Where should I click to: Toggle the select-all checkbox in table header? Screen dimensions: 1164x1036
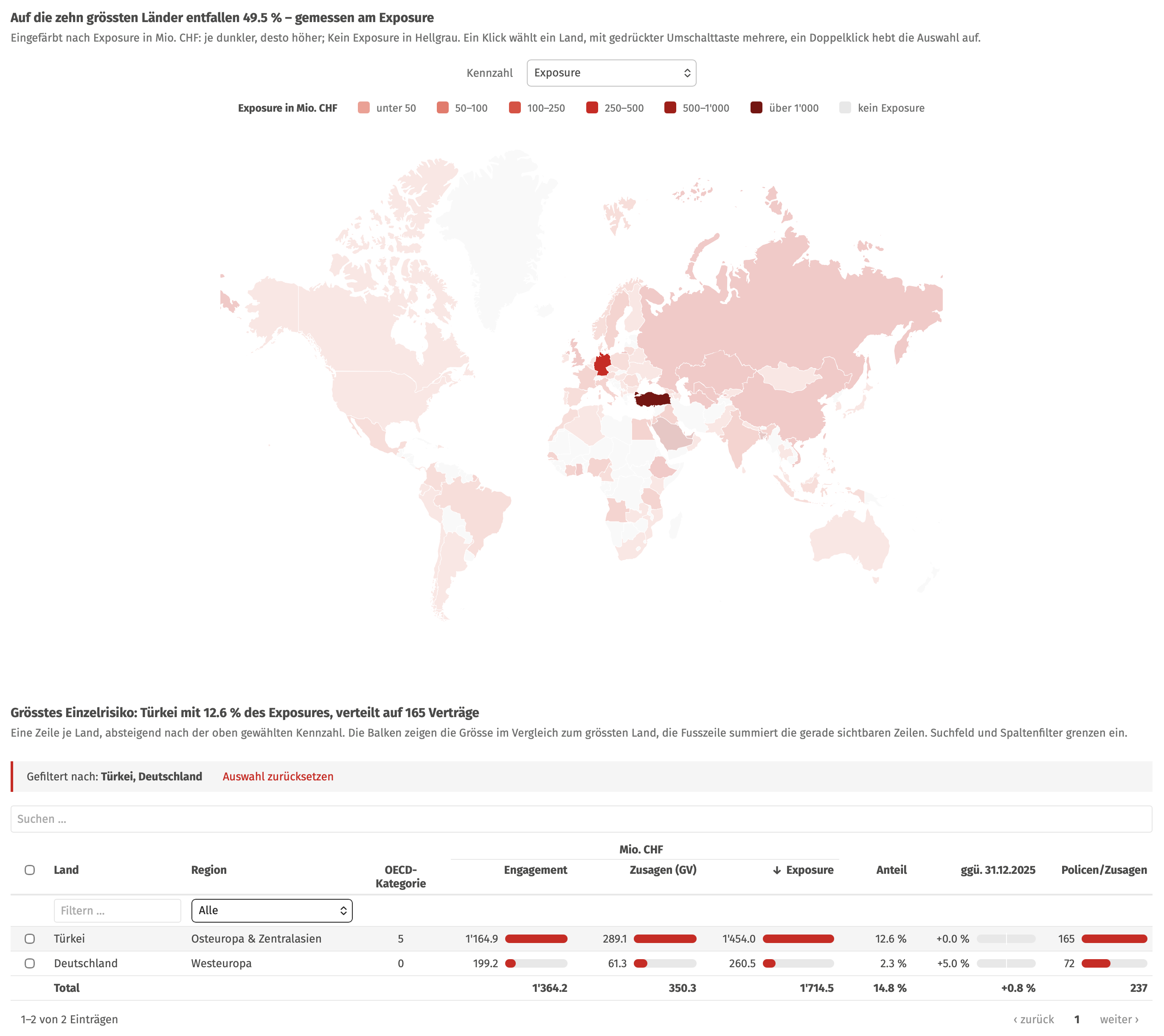click(x=30, y=870)
